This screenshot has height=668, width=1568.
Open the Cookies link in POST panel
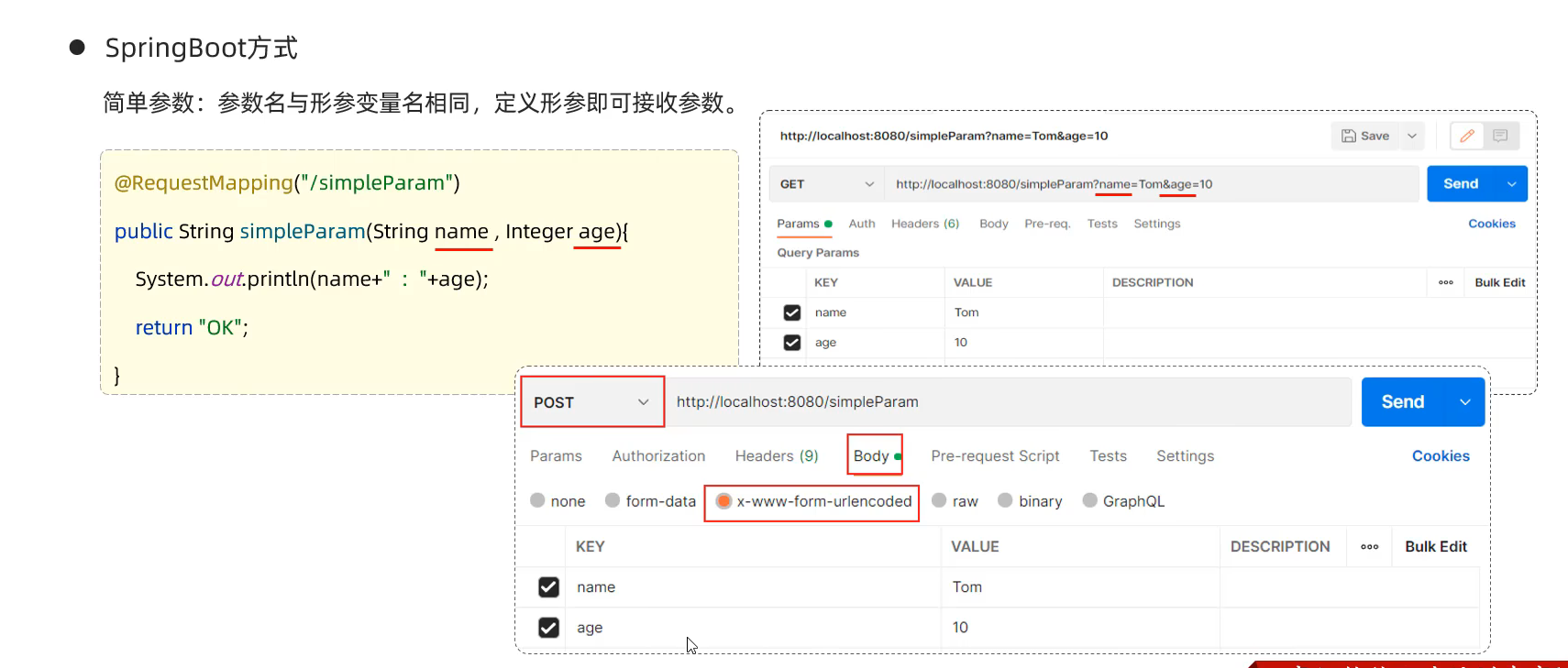coord(1440,456)
